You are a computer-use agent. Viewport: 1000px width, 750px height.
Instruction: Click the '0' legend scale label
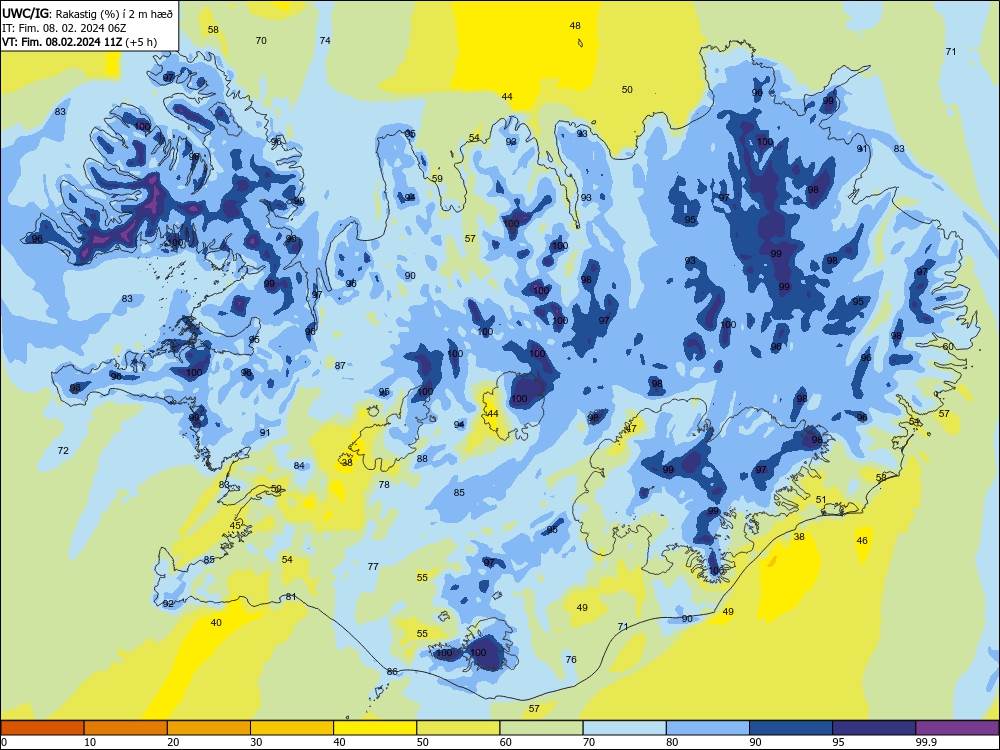point(4,742)
